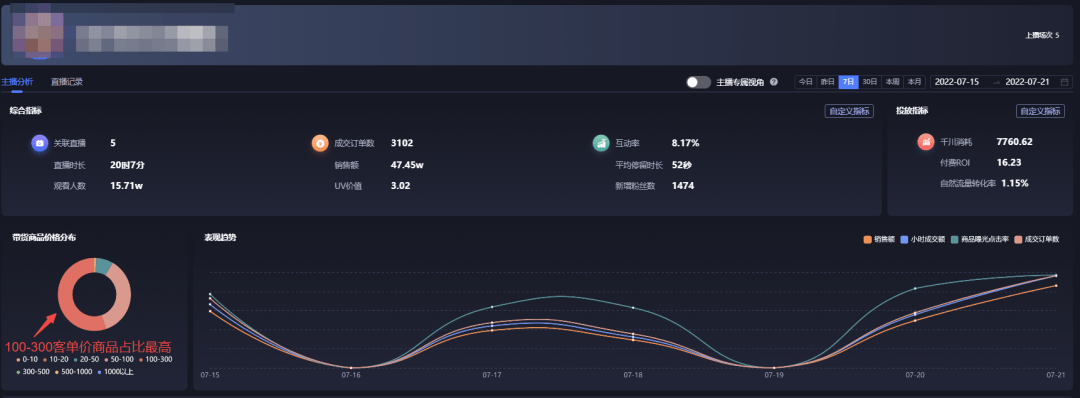Viewport: 1080px width, 398px height.
Task: Click the 千川消耗 red icon
Action: click(x=926, y=143)
